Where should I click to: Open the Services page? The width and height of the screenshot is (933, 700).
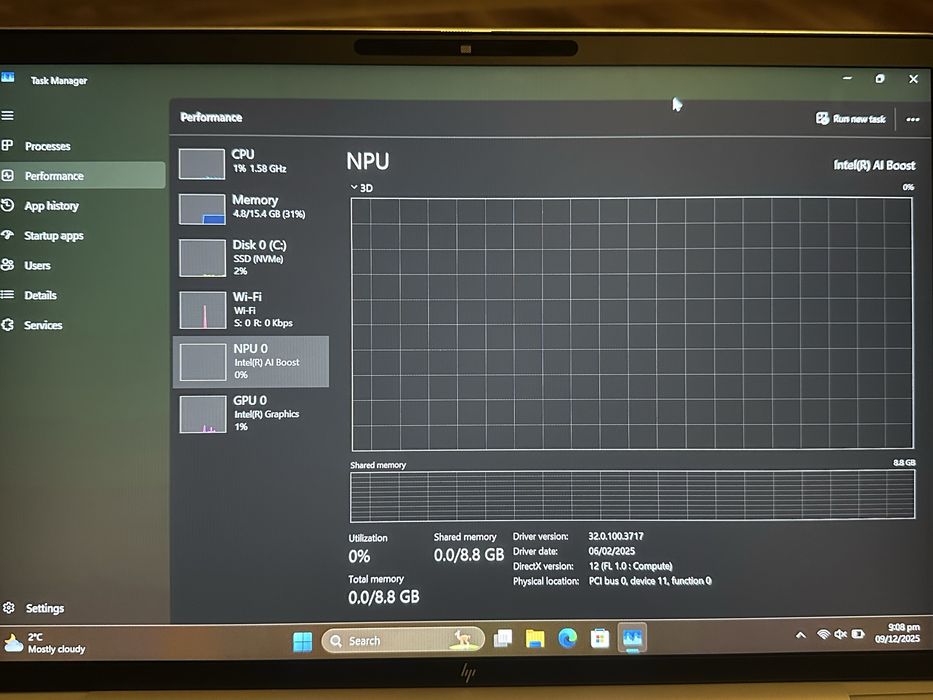tap(43, 325)
